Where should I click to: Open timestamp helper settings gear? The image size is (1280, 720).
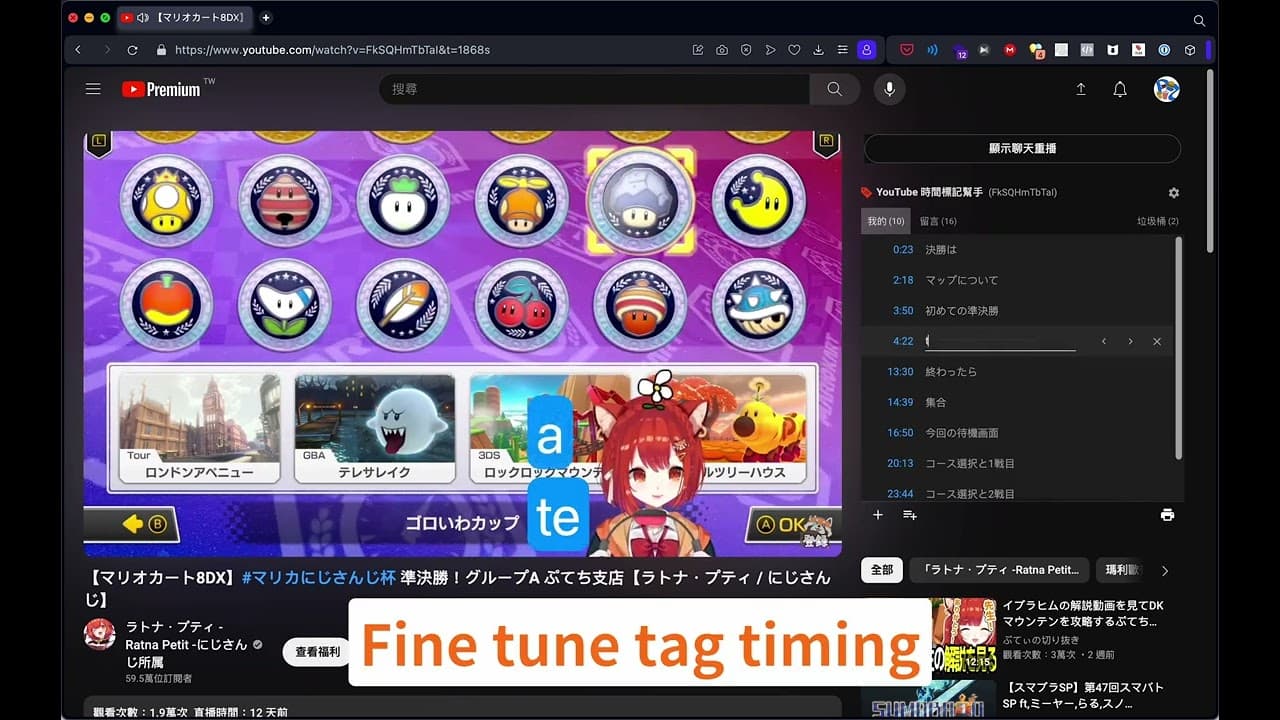click(x=1173, y=192)
